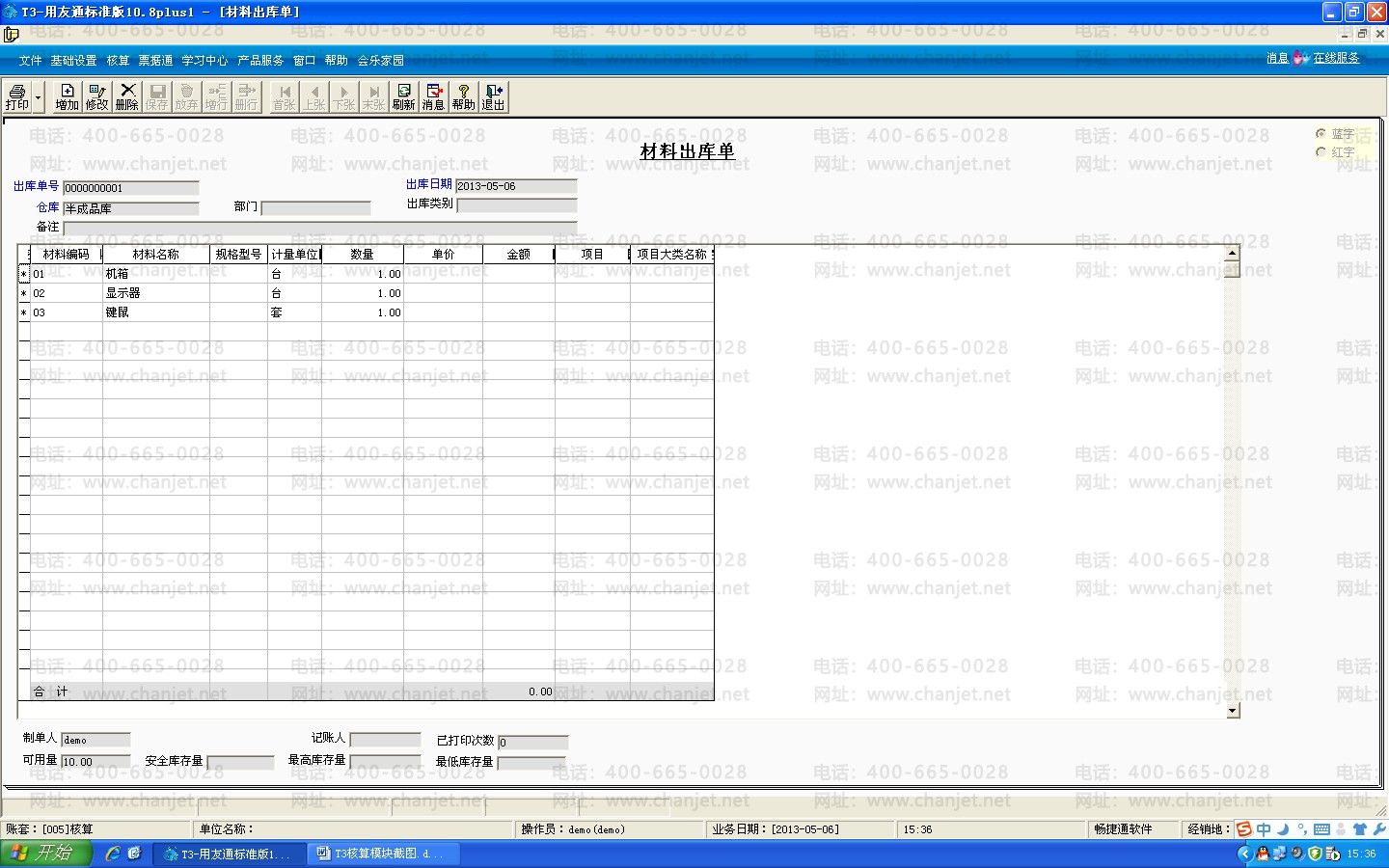Click the 金额 column header
This screenshot has height=868, width=1389.
coord(519,255)
